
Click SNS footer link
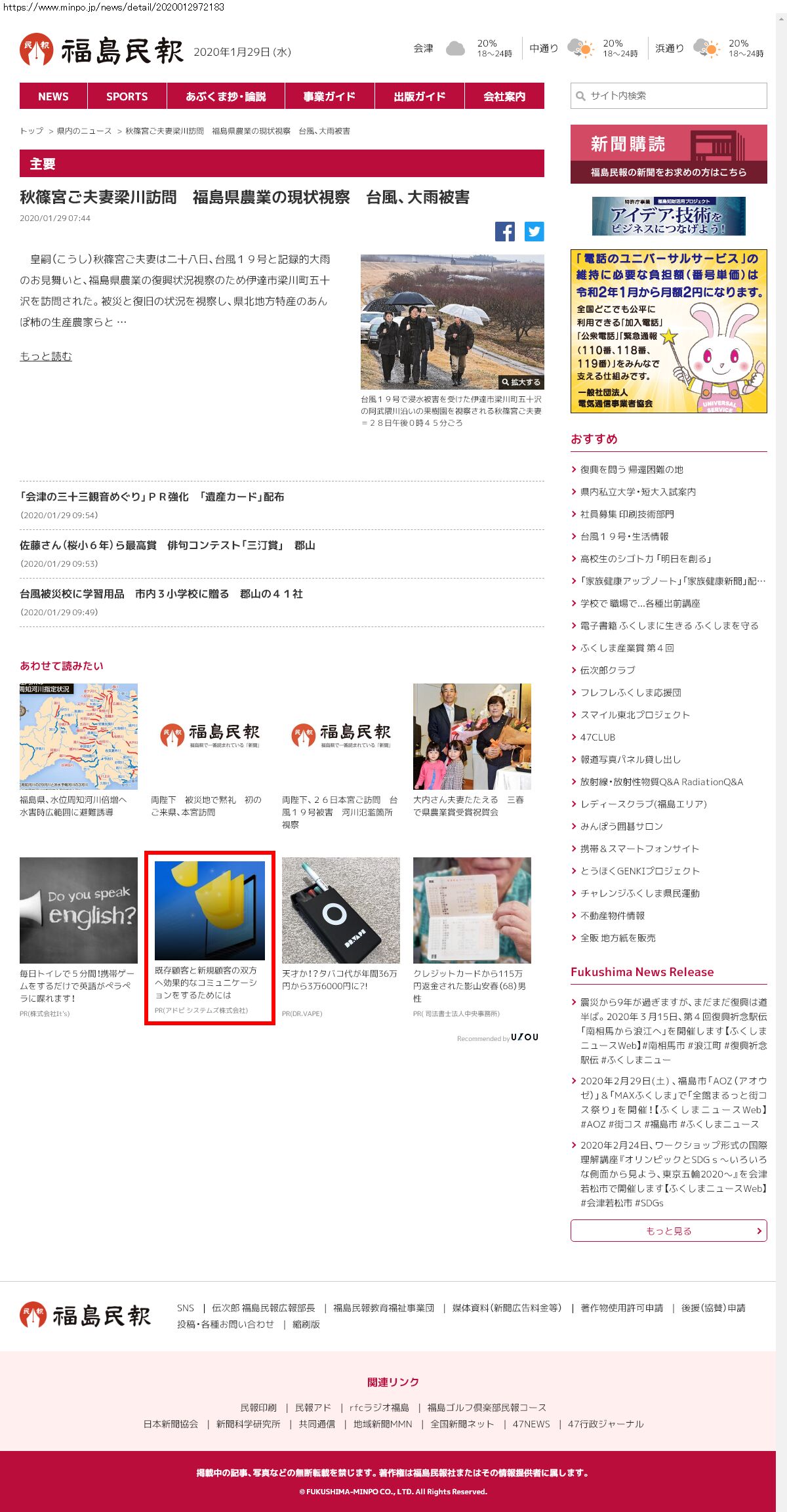click(186, 1308)
